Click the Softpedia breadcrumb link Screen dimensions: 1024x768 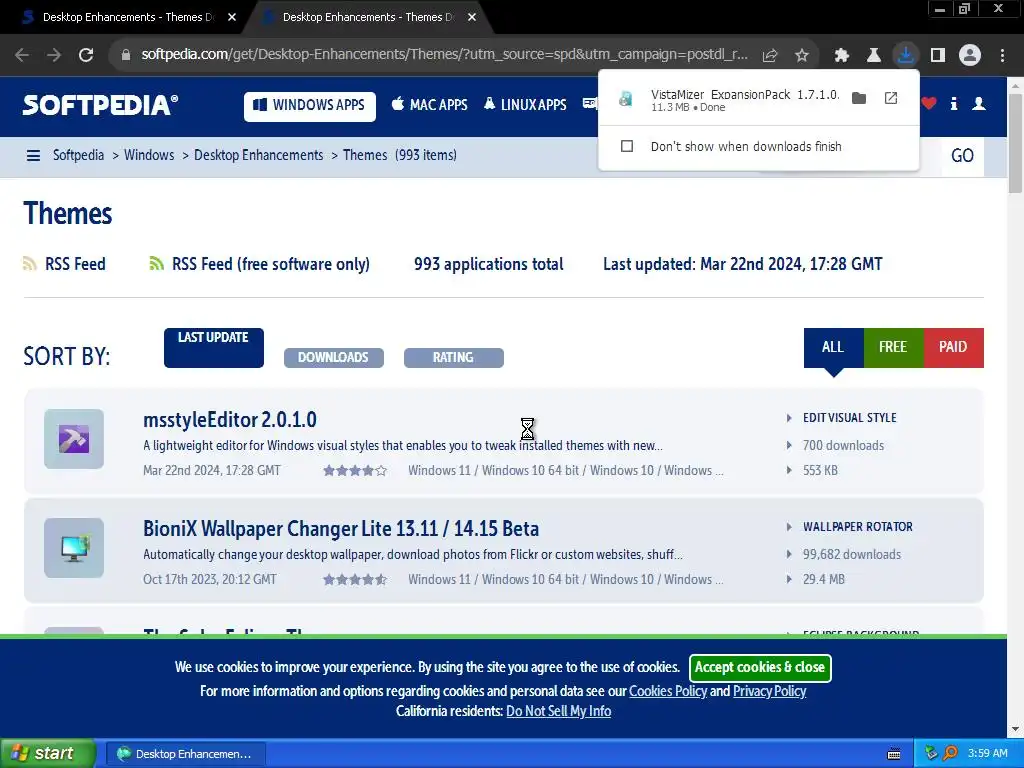[78, 155]
